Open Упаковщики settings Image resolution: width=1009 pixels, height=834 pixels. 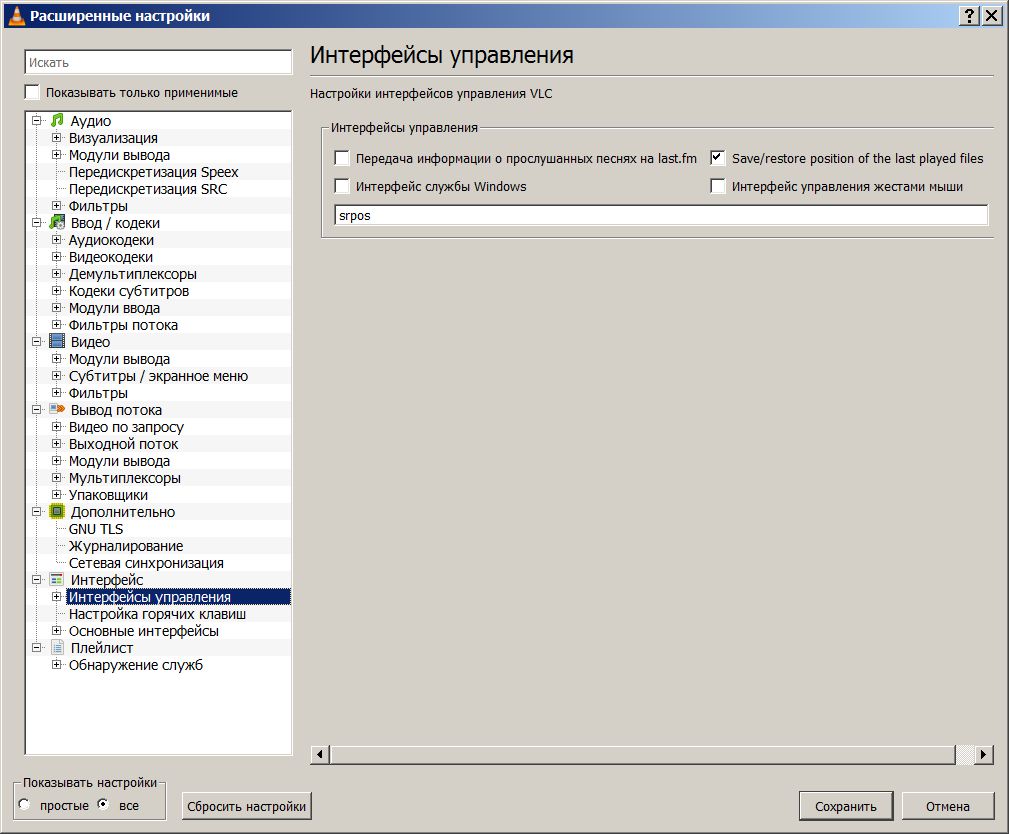click(x=108, y=495)
